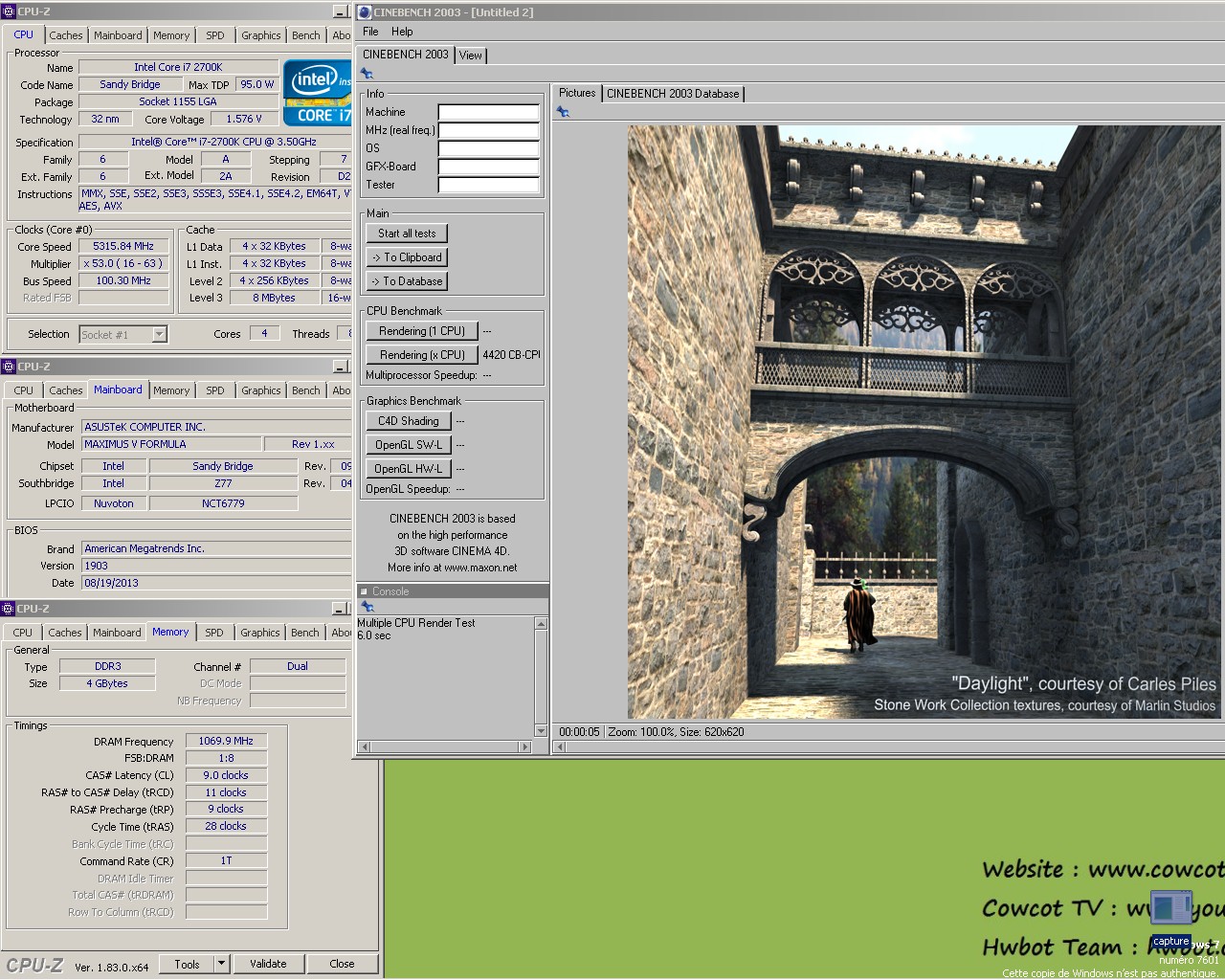1225x980 pixels.
Task: Click CPU-Z icon in Memory window title
Action: (x=9, y=609)
